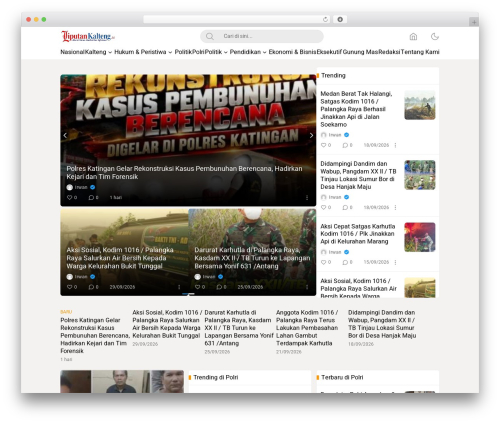This screenshot has height=423, width=500.
Task: Click the browser address bar
Action: (237, 20)
